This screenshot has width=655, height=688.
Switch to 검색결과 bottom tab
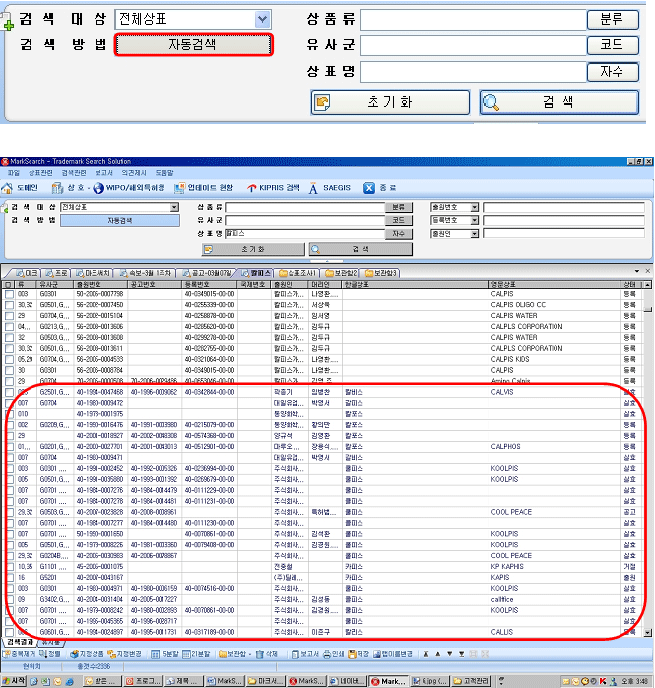(x=20, y=642)
